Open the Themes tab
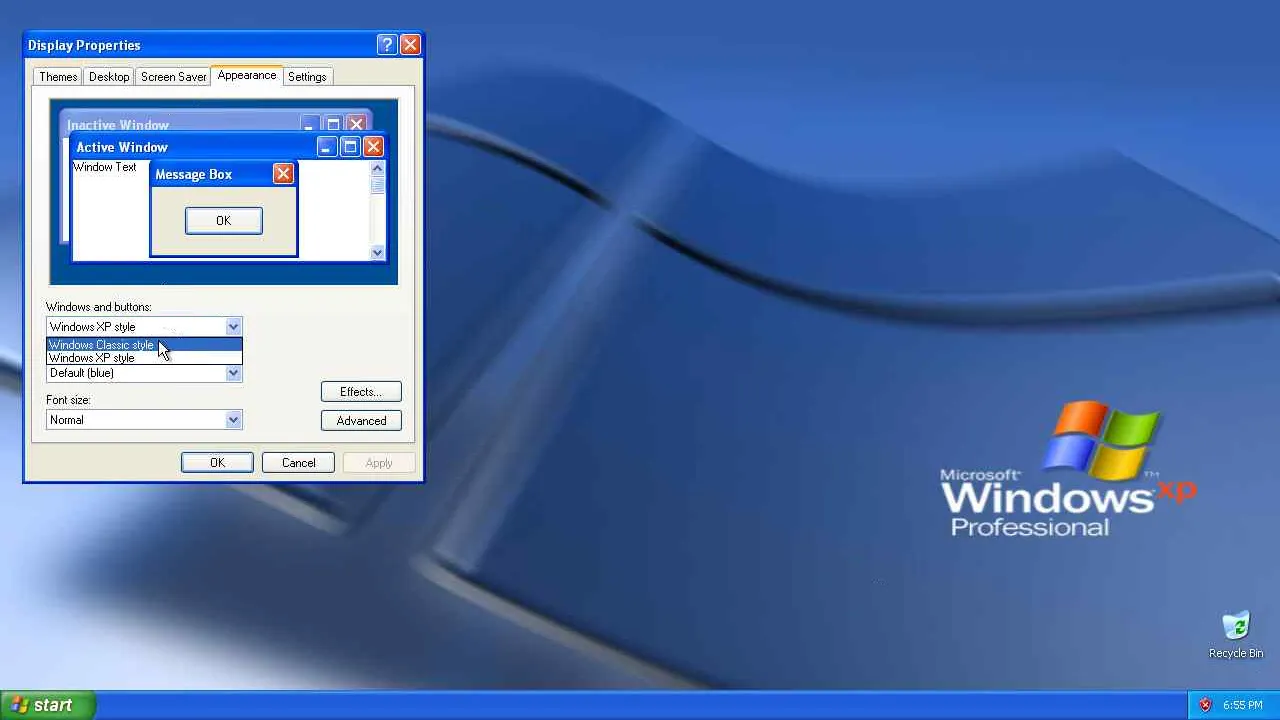1280x720 pixels. coord(58,77)
